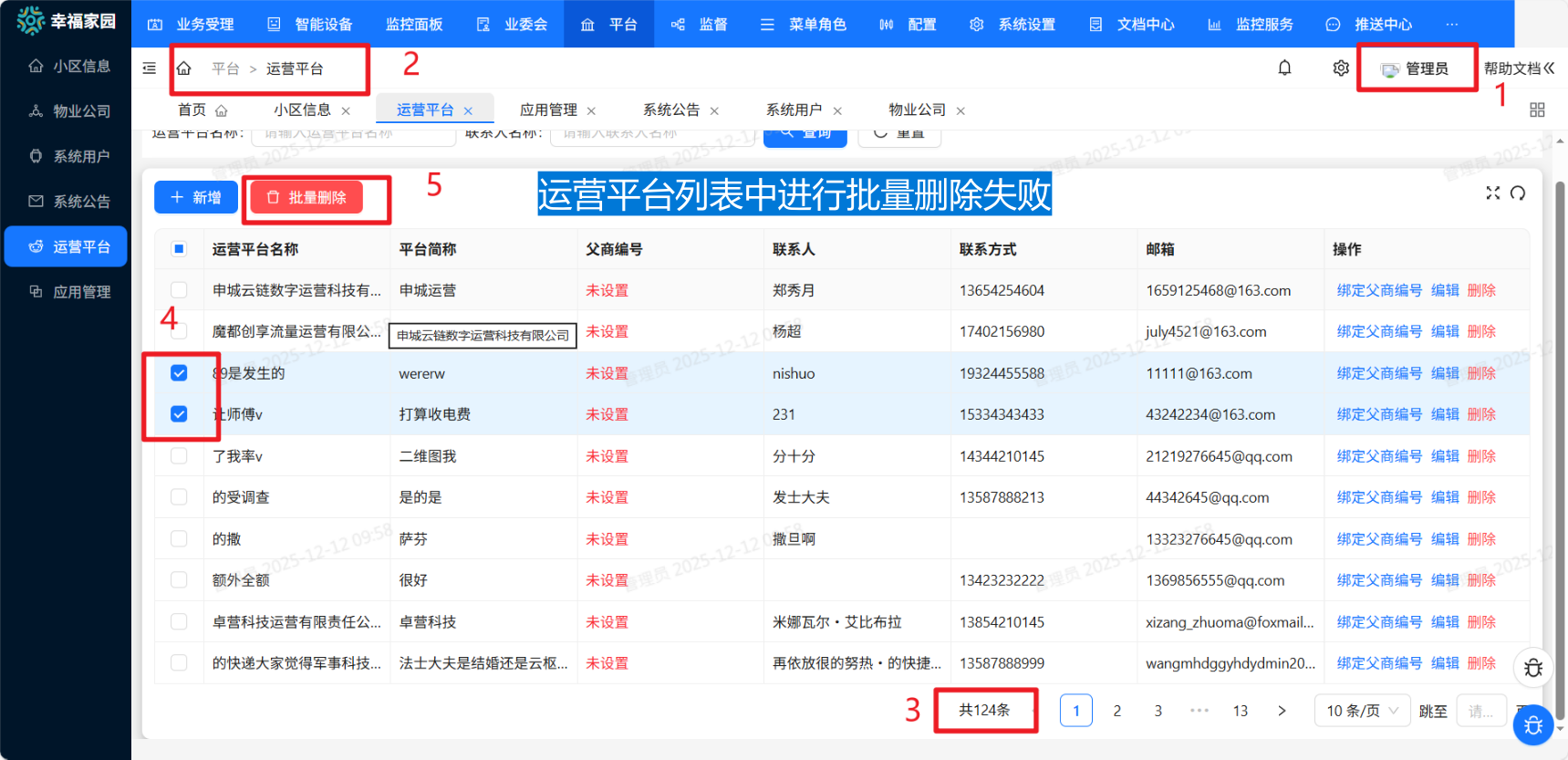Check the row for 额外全额
Viewport: 1568px width, 760px height.
tap(179, 580)
